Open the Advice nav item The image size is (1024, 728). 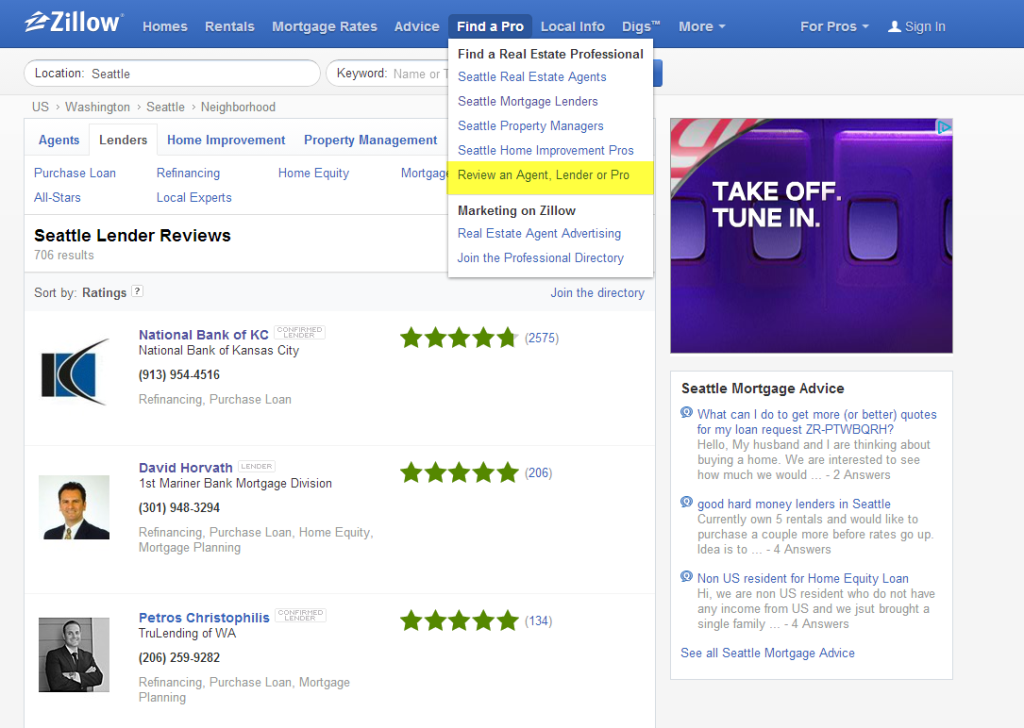pos(417,27)
